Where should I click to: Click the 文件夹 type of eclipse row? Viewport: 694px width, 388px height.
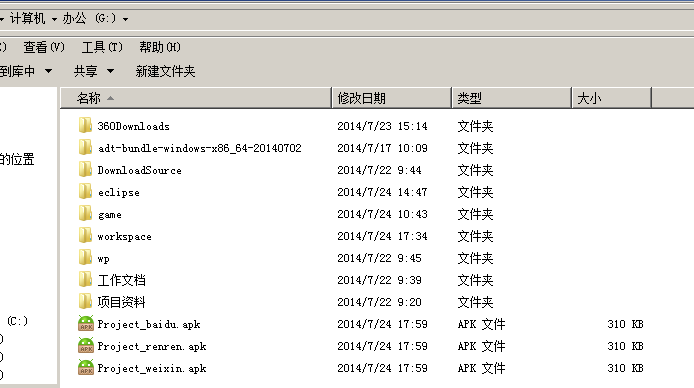point(475,192)
